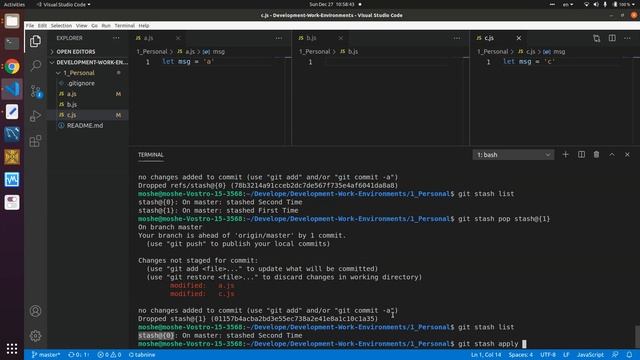Split the terminal panel
The image size is (640, 360).
(x=581, y=155)
